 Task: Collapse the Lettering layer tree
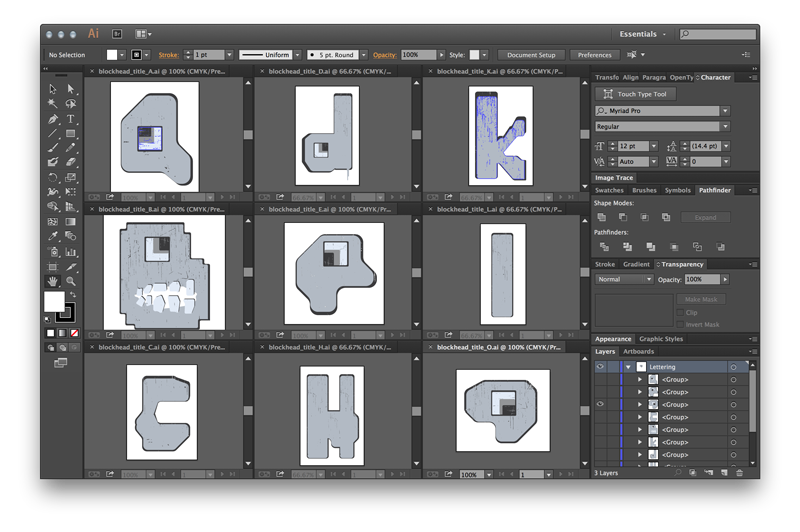coord(628,367)
